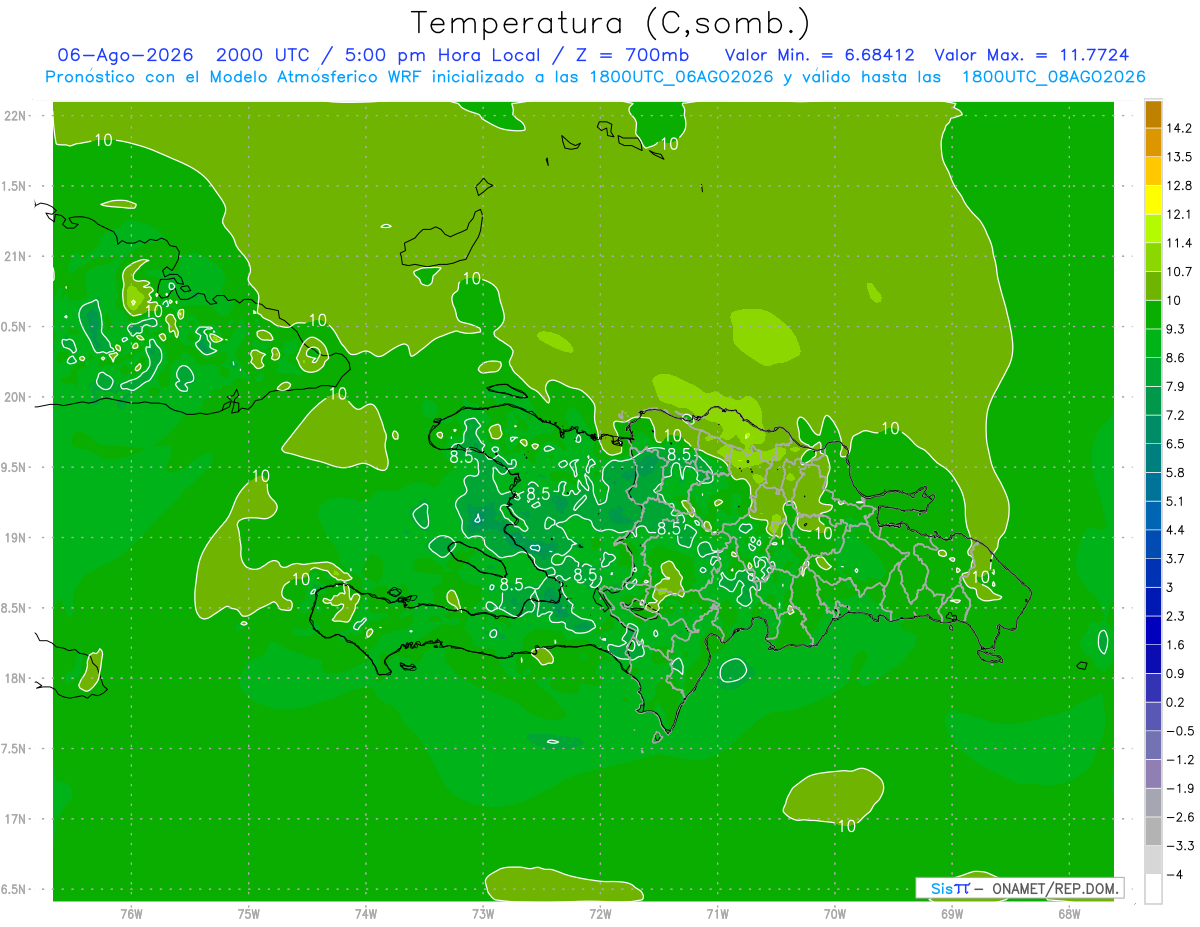The image size is (1200, 927).
Task: Click the '6.5N' latitude label
Action: (x=13, y=890)
